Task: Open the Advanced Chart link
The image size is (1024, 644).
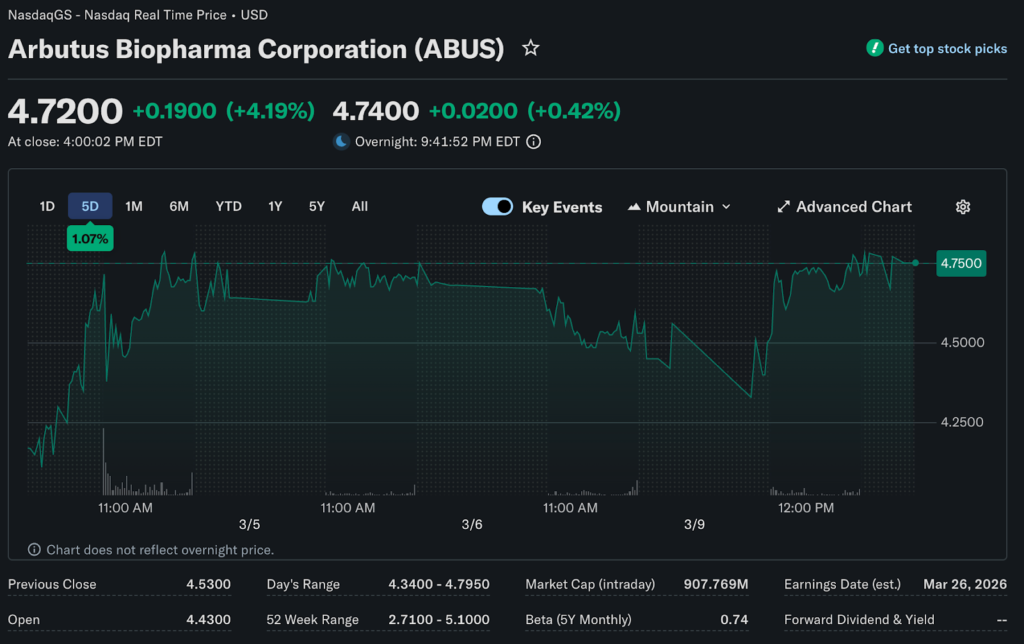Action: (853, 207)
